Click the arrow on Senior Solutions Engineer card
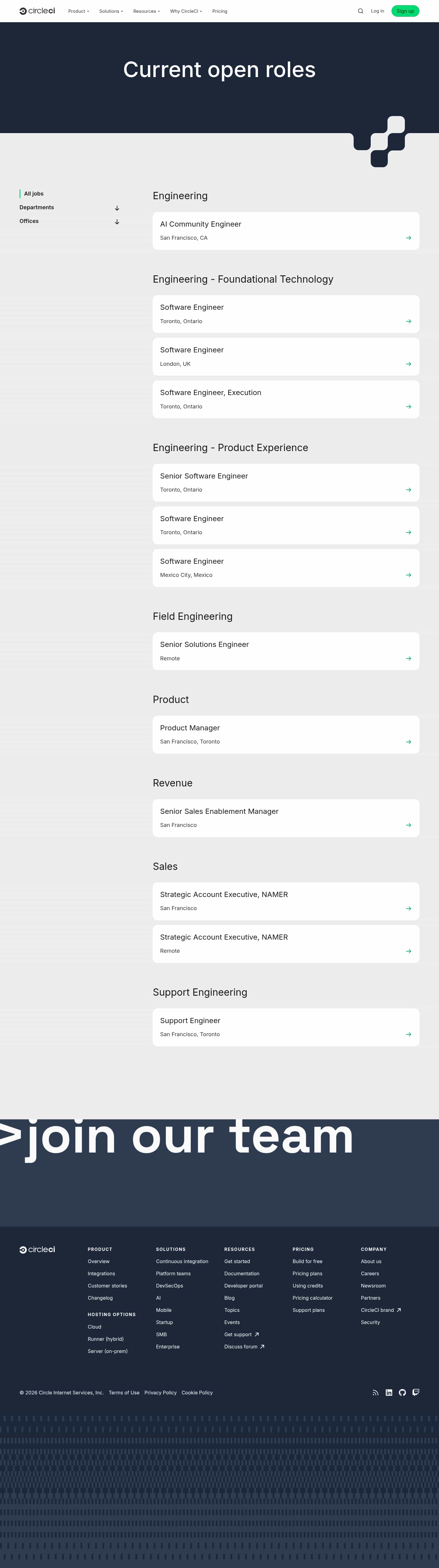 tap(409, 658)
